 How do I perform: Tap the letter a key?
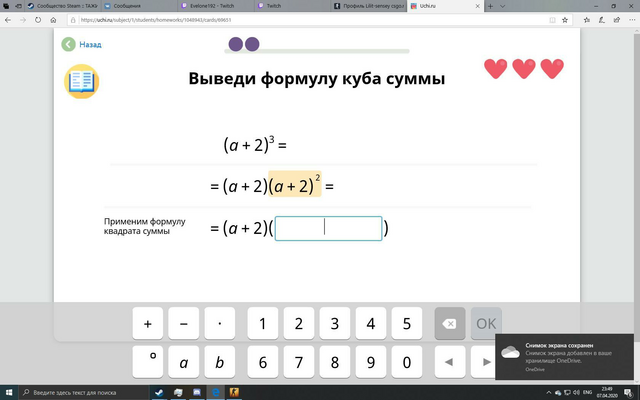pos(184,362)
